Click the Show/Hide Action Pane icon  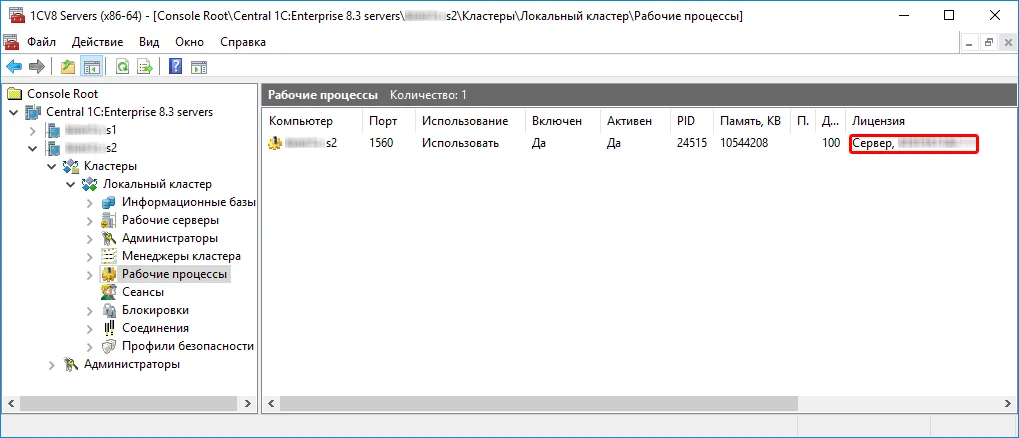click(x=198, y=66)
